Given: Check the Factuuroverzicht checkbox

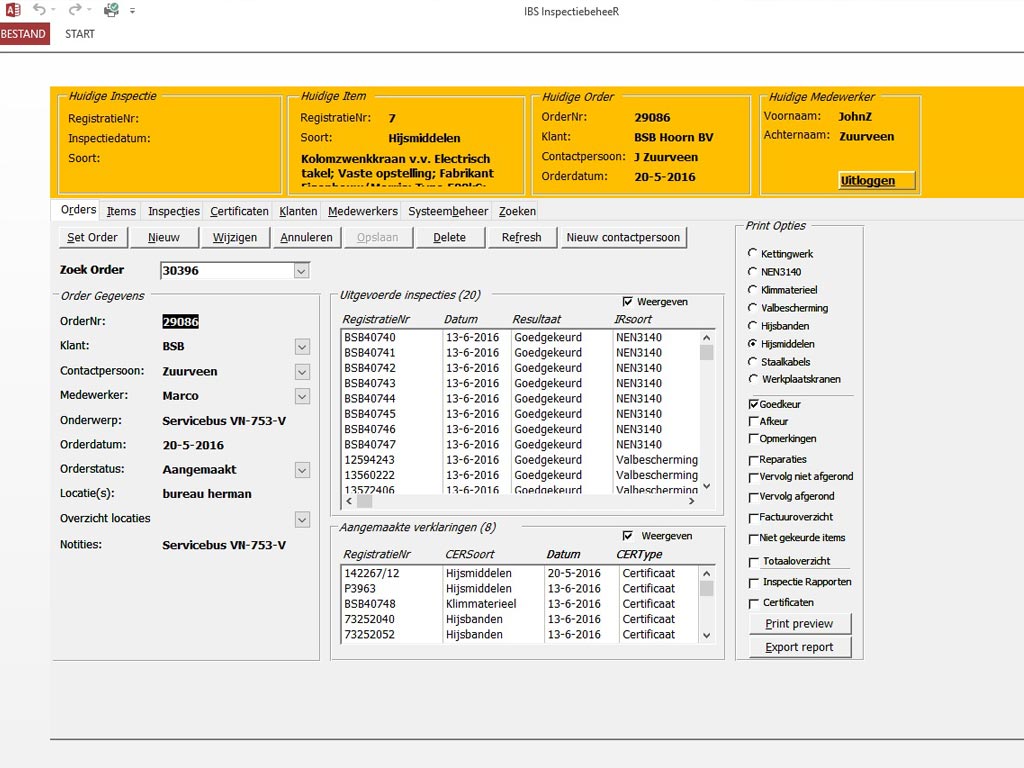Looking at the screenshot, I should coord(754,518).
